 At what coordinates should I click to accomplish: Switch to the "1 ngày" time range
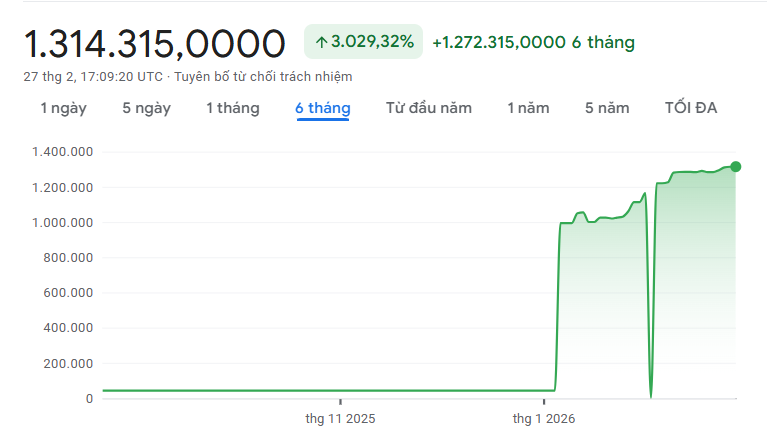pos(63,108)
